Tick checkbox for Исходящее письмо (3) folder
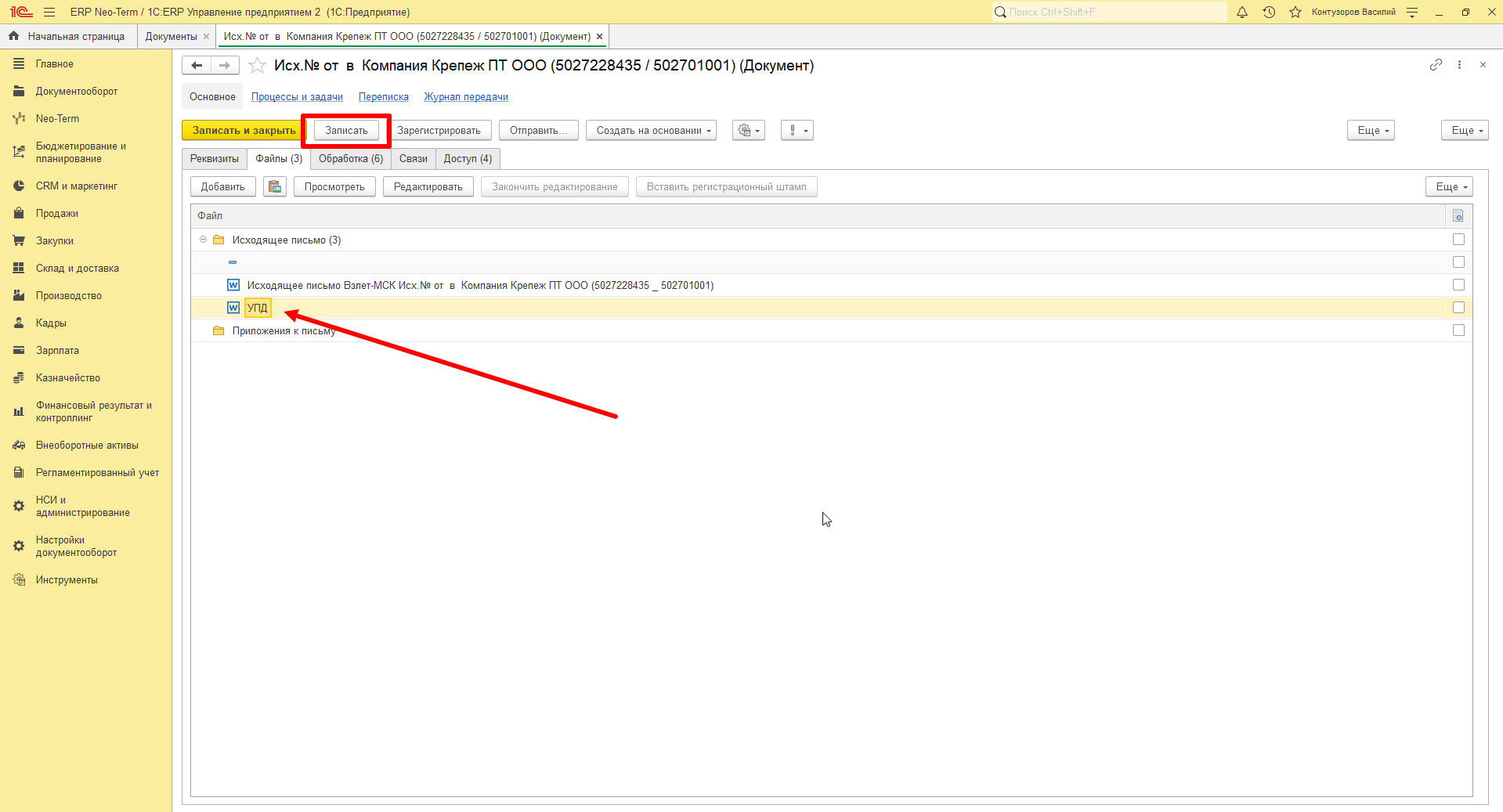The image size is (1503, 812). coord(1458,240)
